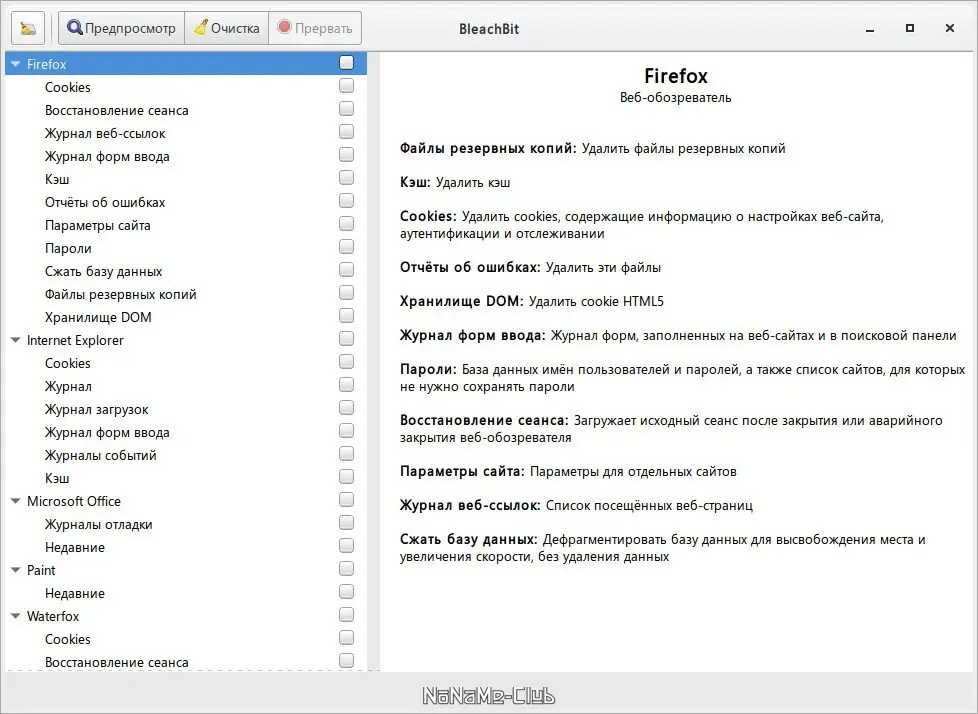Close the BleachBit window

point(950,28)
